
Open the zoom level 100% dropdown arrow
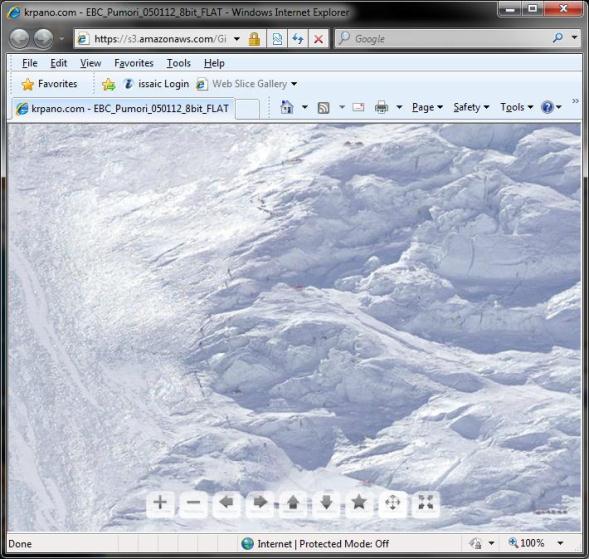pyautogui.click(x=560, y=543)
